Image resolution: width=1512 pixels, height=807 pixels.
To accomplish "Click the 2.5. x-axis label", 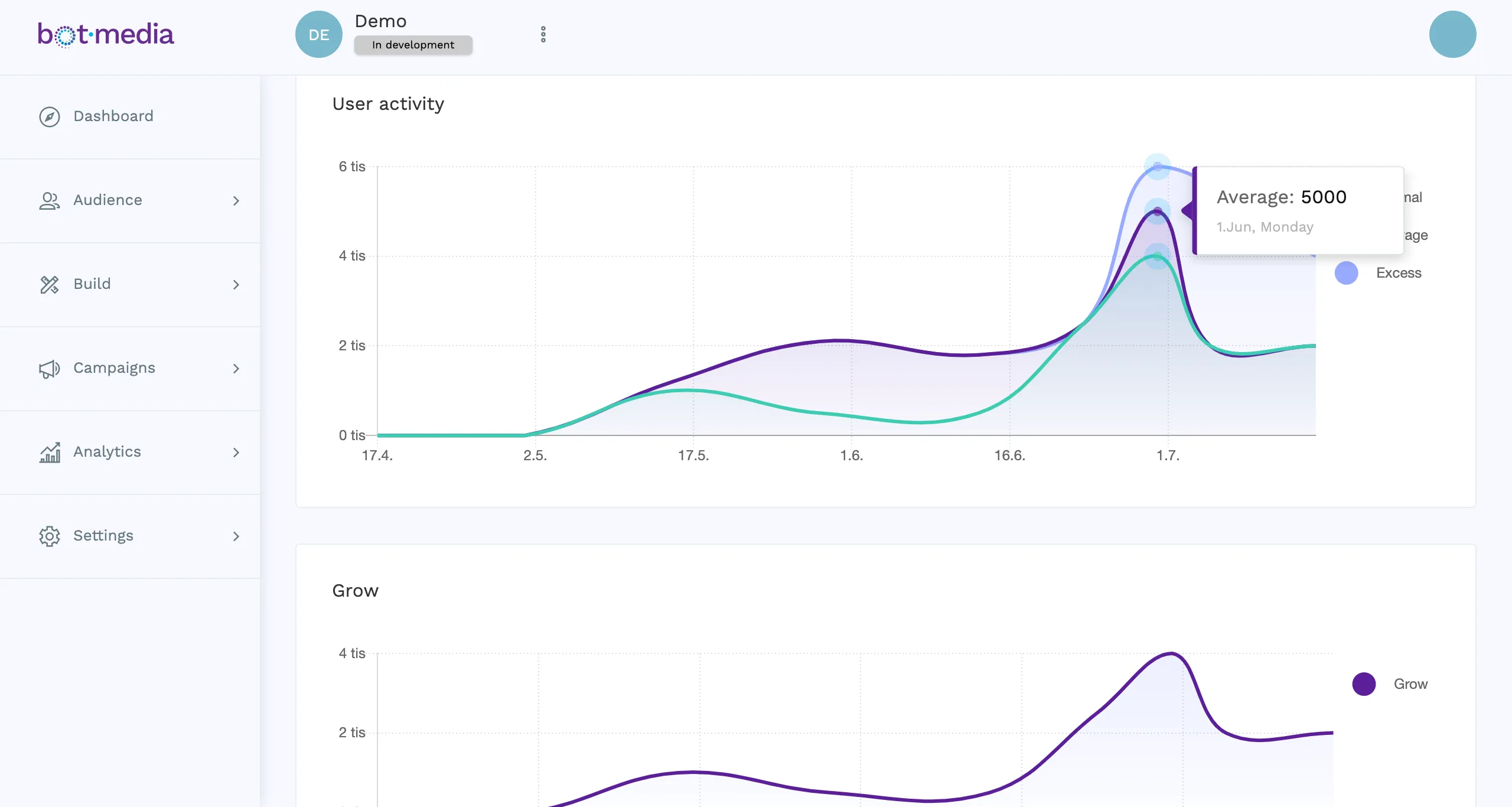I will click(x=535, y=455).
